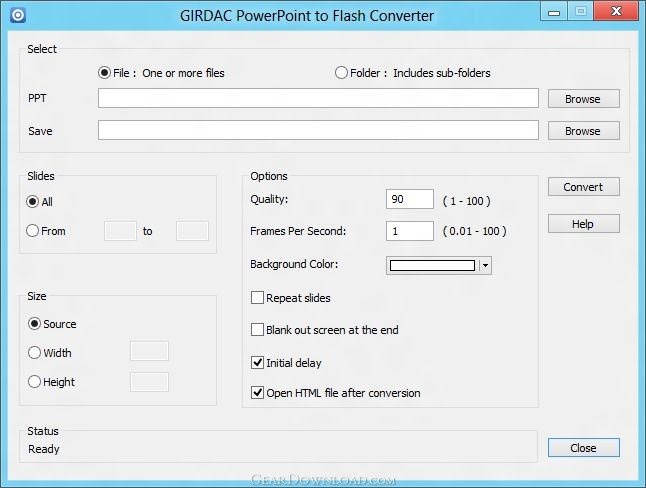Uncheck Open HTML file after conversion

(x=257, y=392)
